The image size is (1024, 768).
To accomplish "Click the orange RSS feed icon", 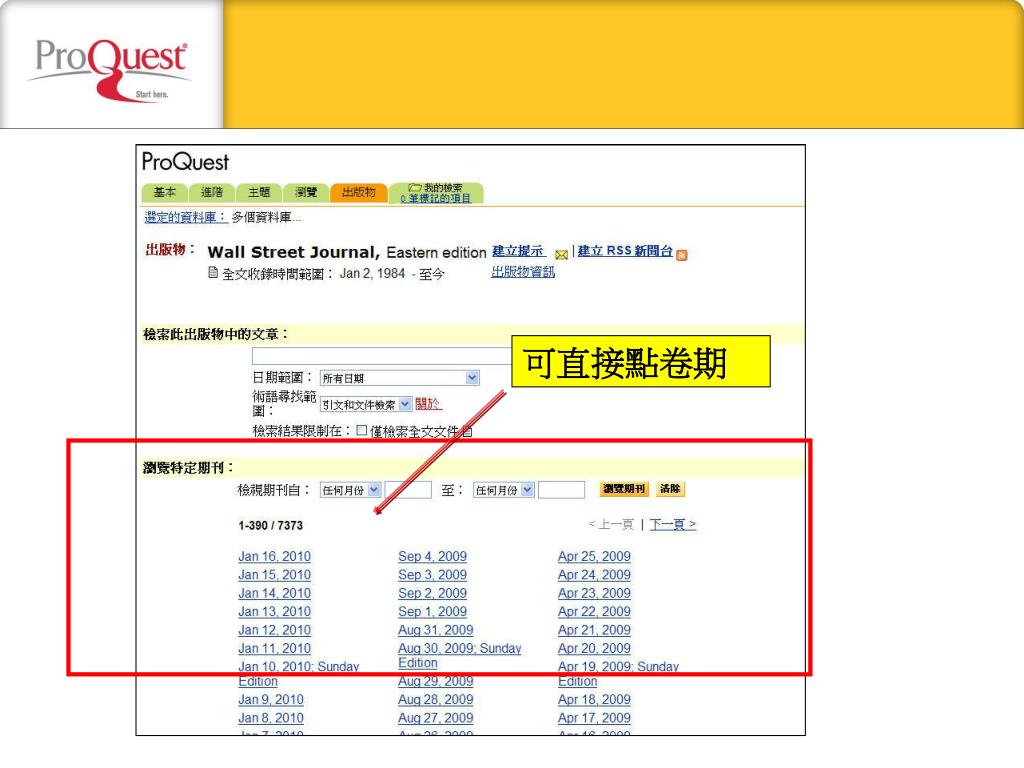I will [682, 255].
